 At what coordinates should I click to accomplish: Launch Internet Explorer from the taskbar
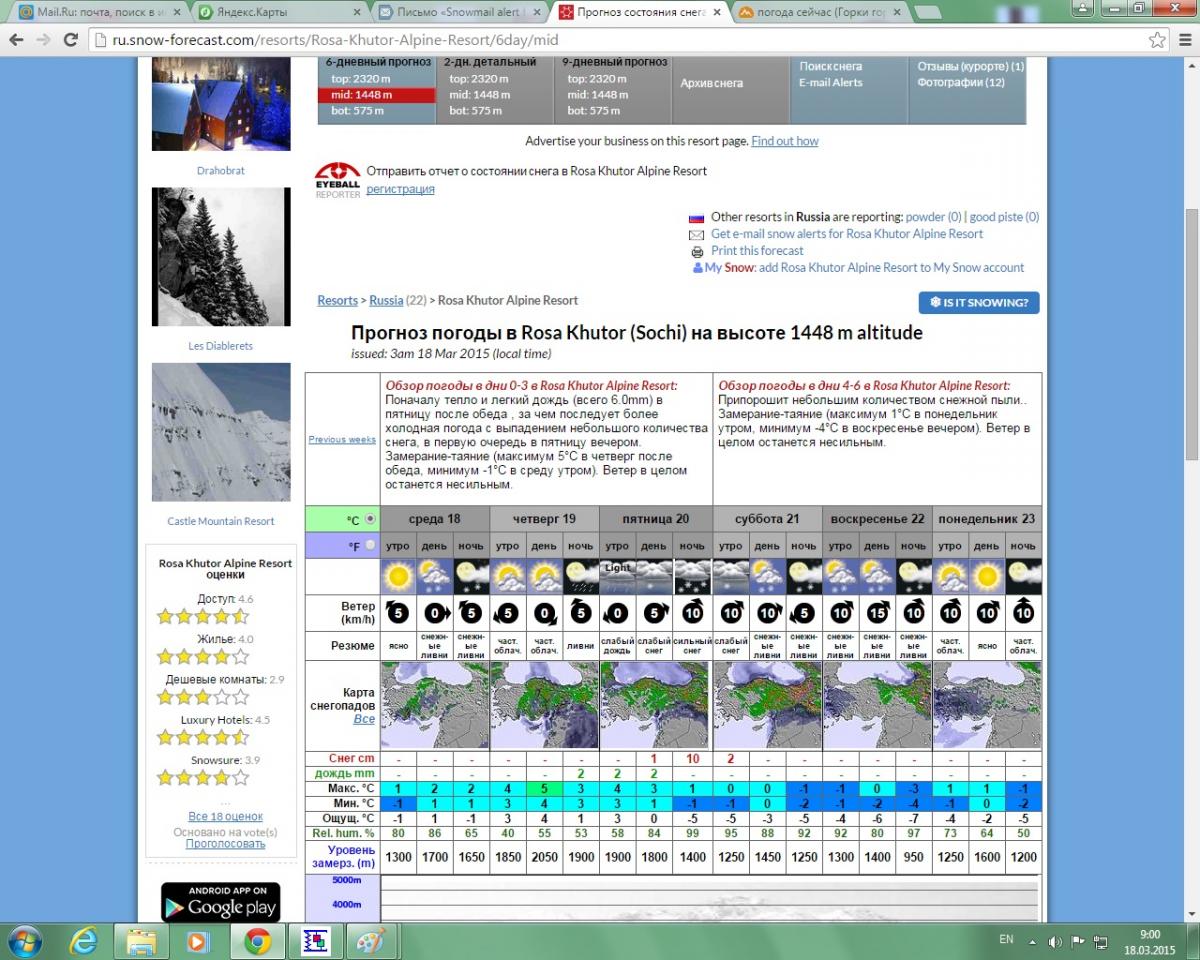tap(84, 941)
